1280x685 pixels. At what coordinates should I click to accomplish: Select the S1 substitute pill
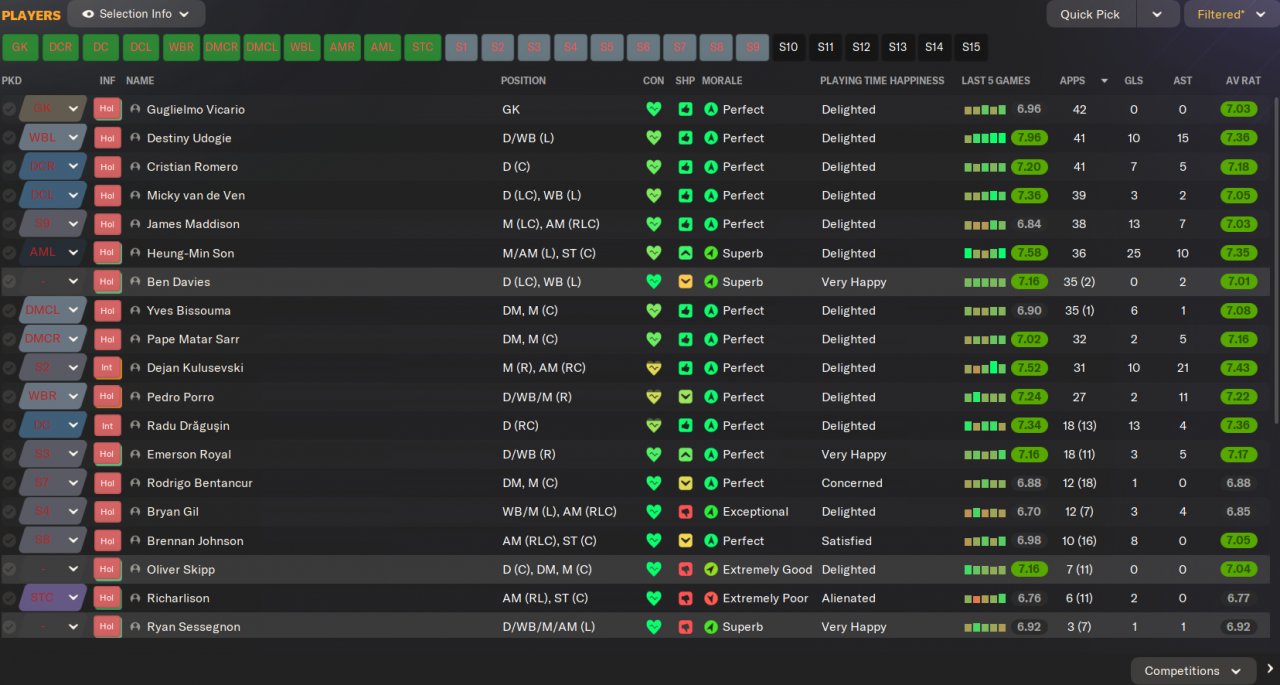(461, 47)
